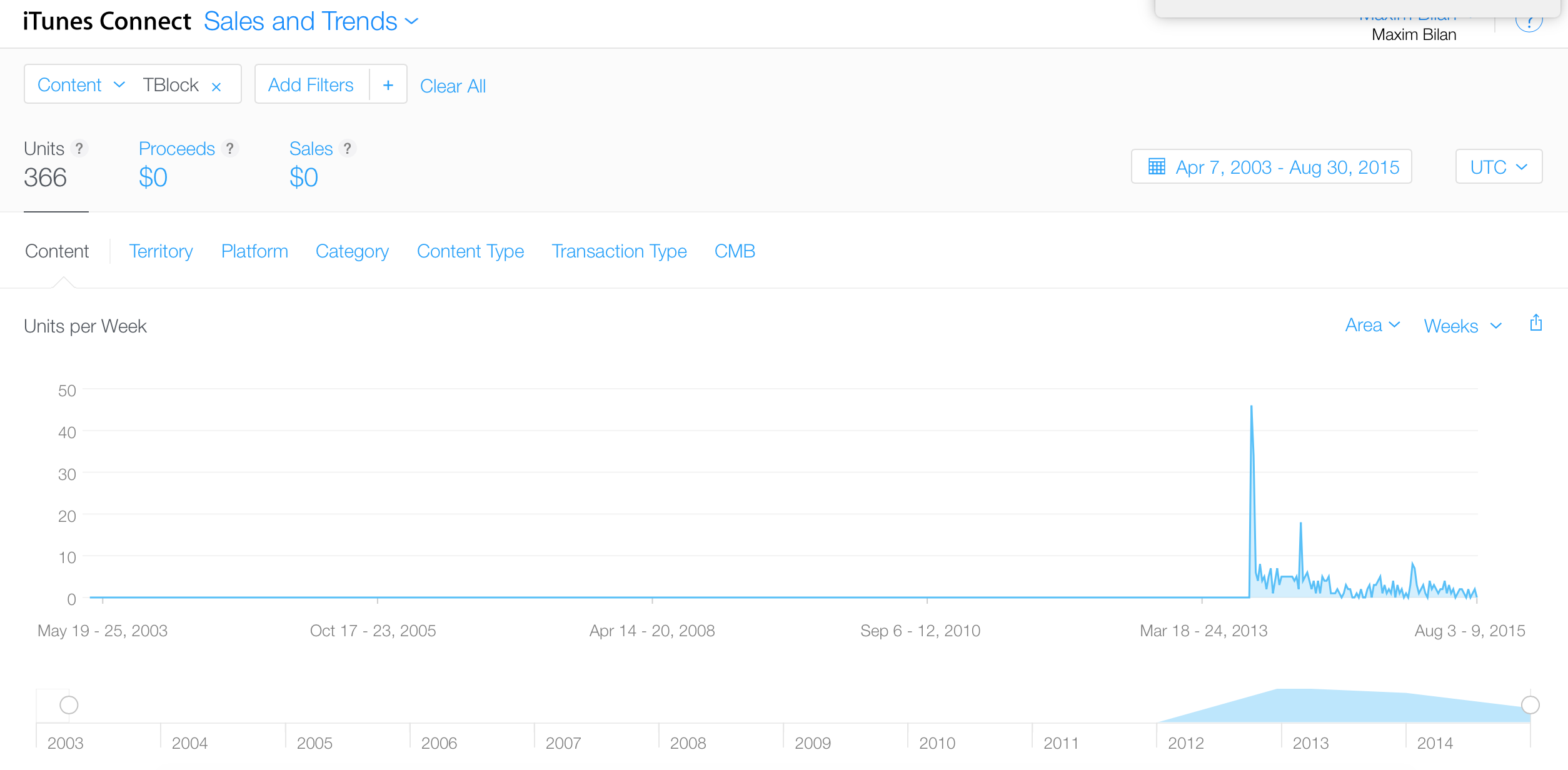This screenshot has width=1568, height=770.
Task: Switch to the Platform tab
Action: [x=254, y=251]
